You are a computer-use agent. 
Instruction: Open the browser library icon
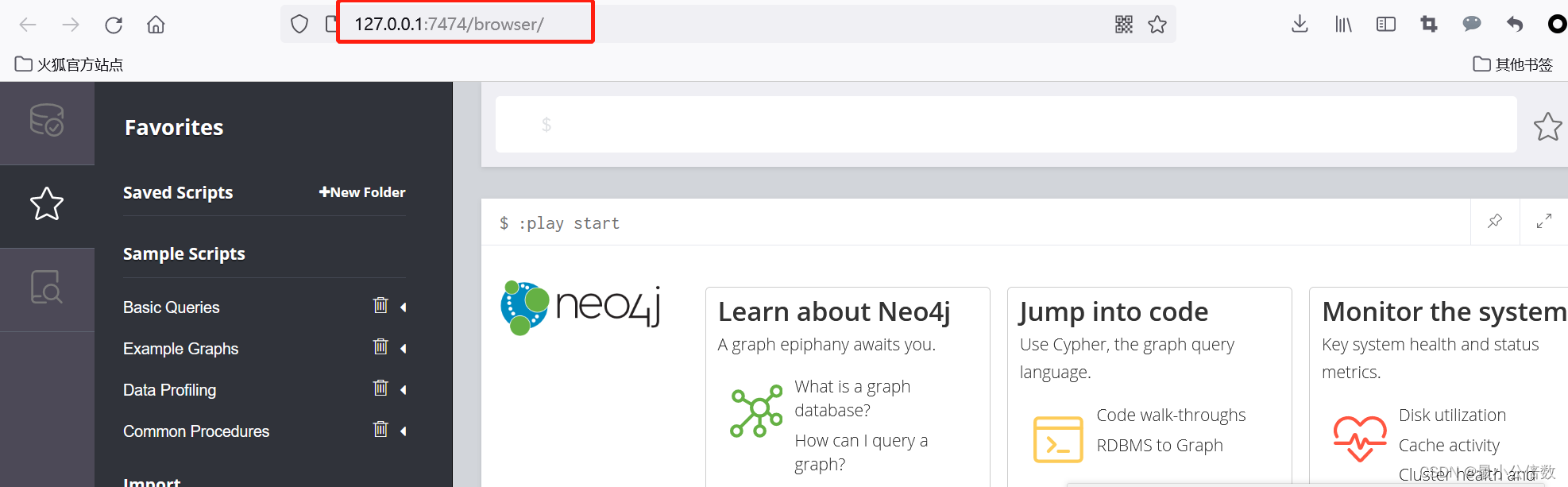tap(1343, 25)
